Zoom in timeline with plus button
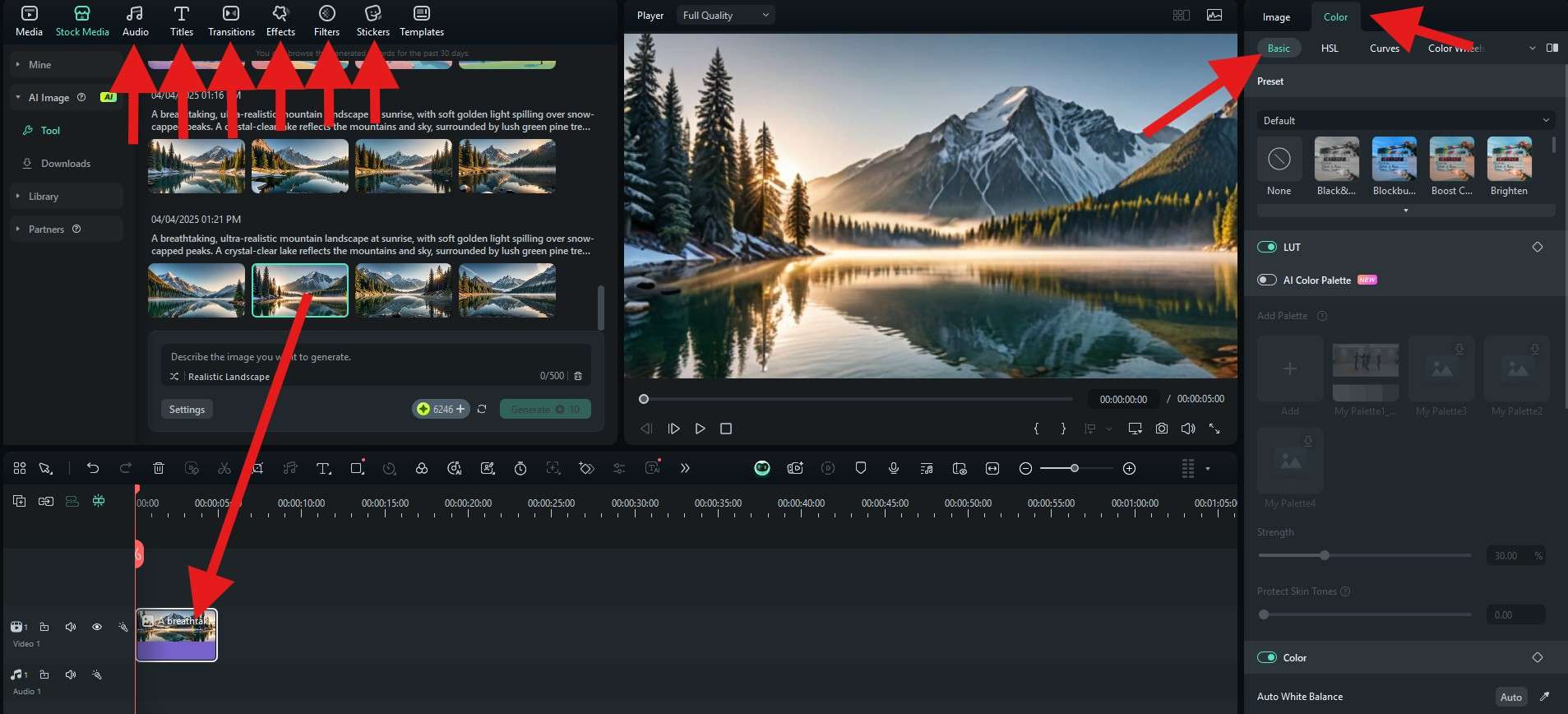This screenshot has height=714, width=1568. point(1130,468)
